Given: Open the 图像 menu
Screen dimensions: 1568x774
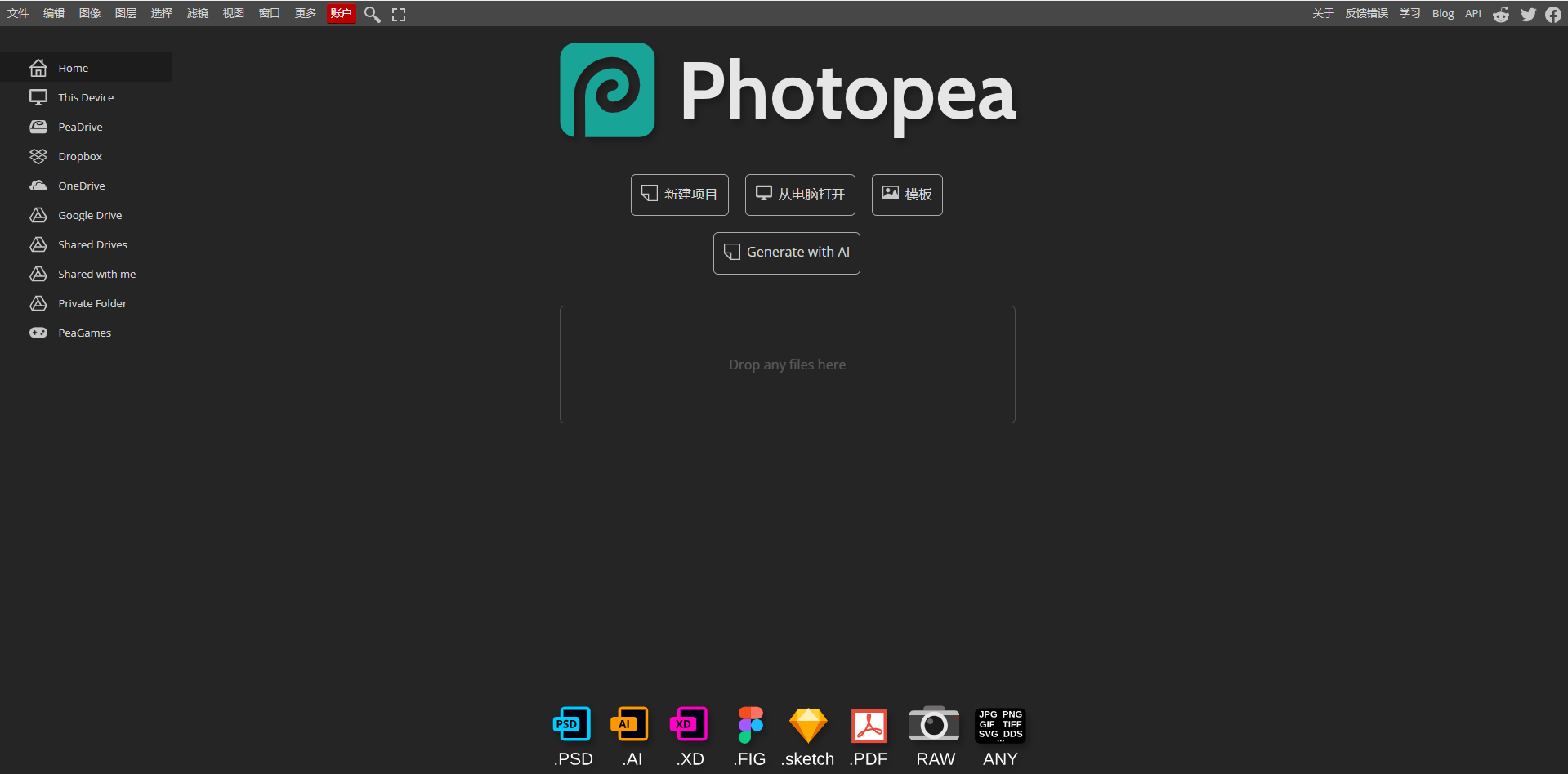Looking at the screenshot, I should click(x=90, y=13).
